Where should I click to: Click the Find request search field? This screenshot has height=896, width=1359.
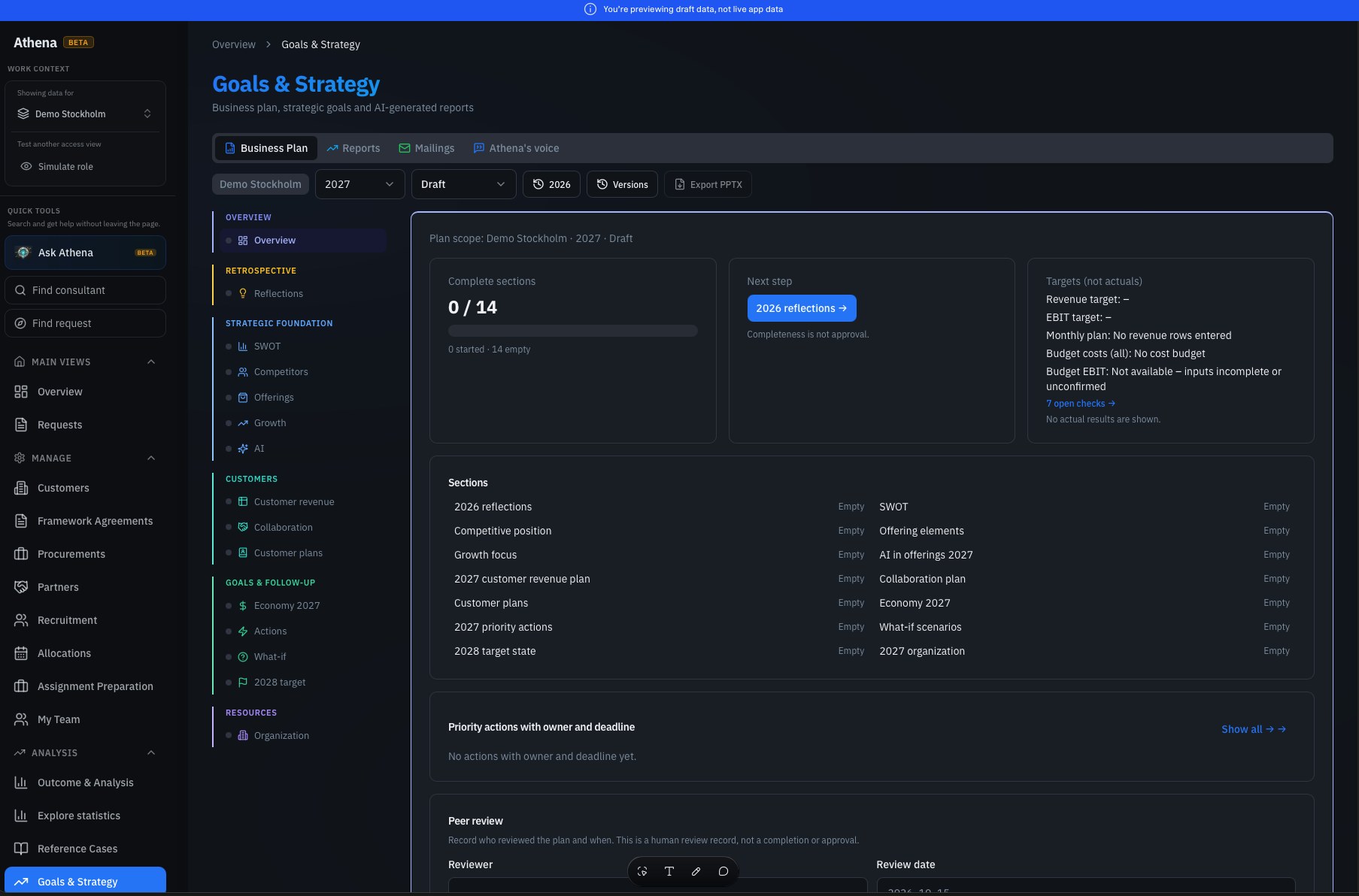click(x=85, y=323)
